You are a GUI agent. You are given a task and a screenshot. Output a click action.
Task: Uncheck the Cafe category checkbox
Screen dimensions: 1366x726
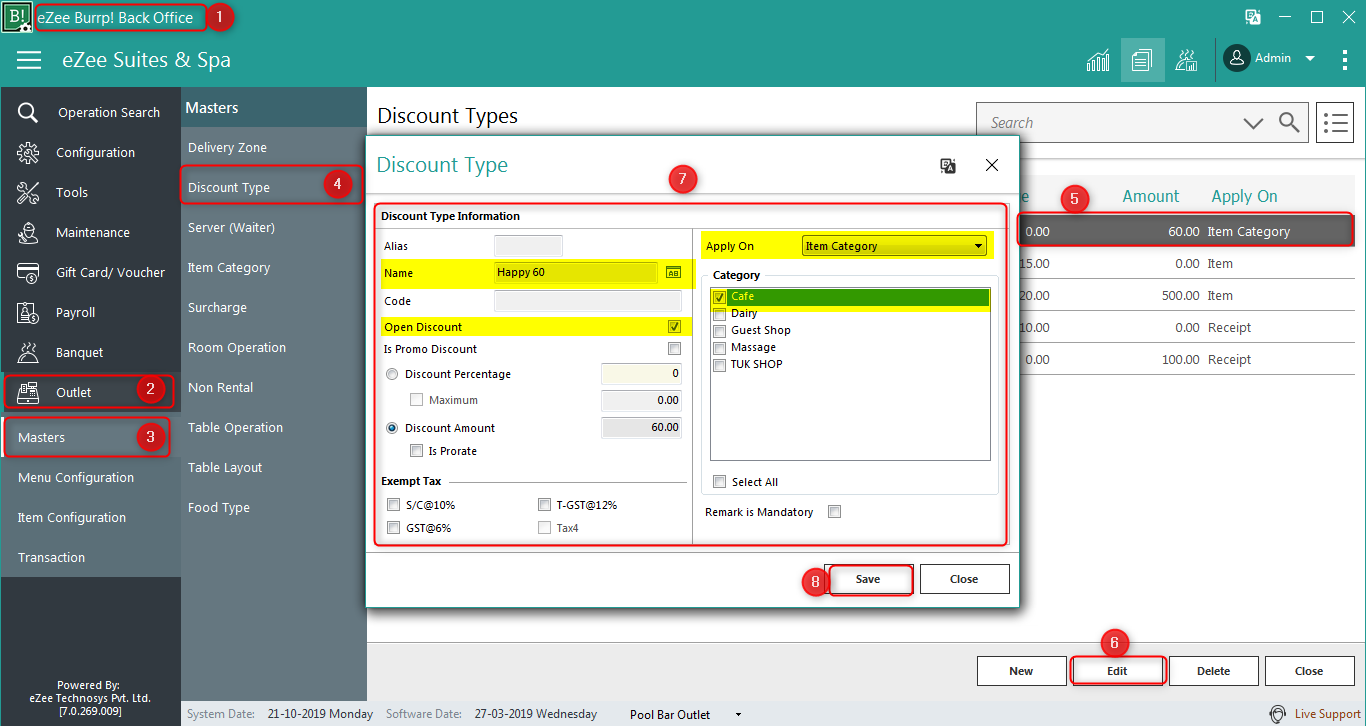pos(719,297)
